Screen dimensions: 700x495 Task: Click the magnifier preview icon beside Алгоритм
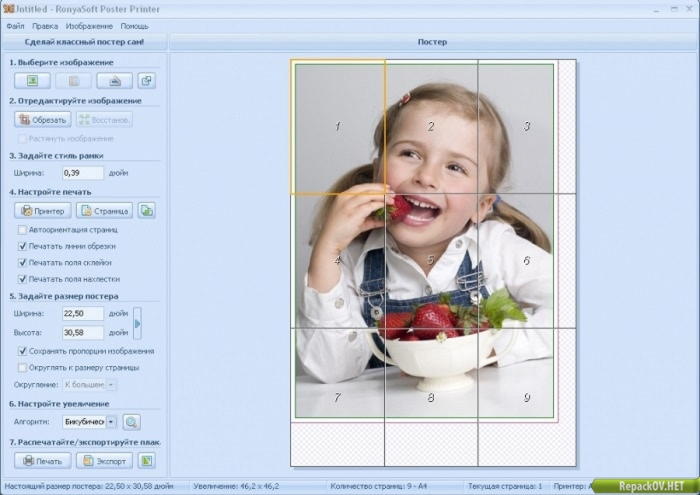[x=132, y=422]
